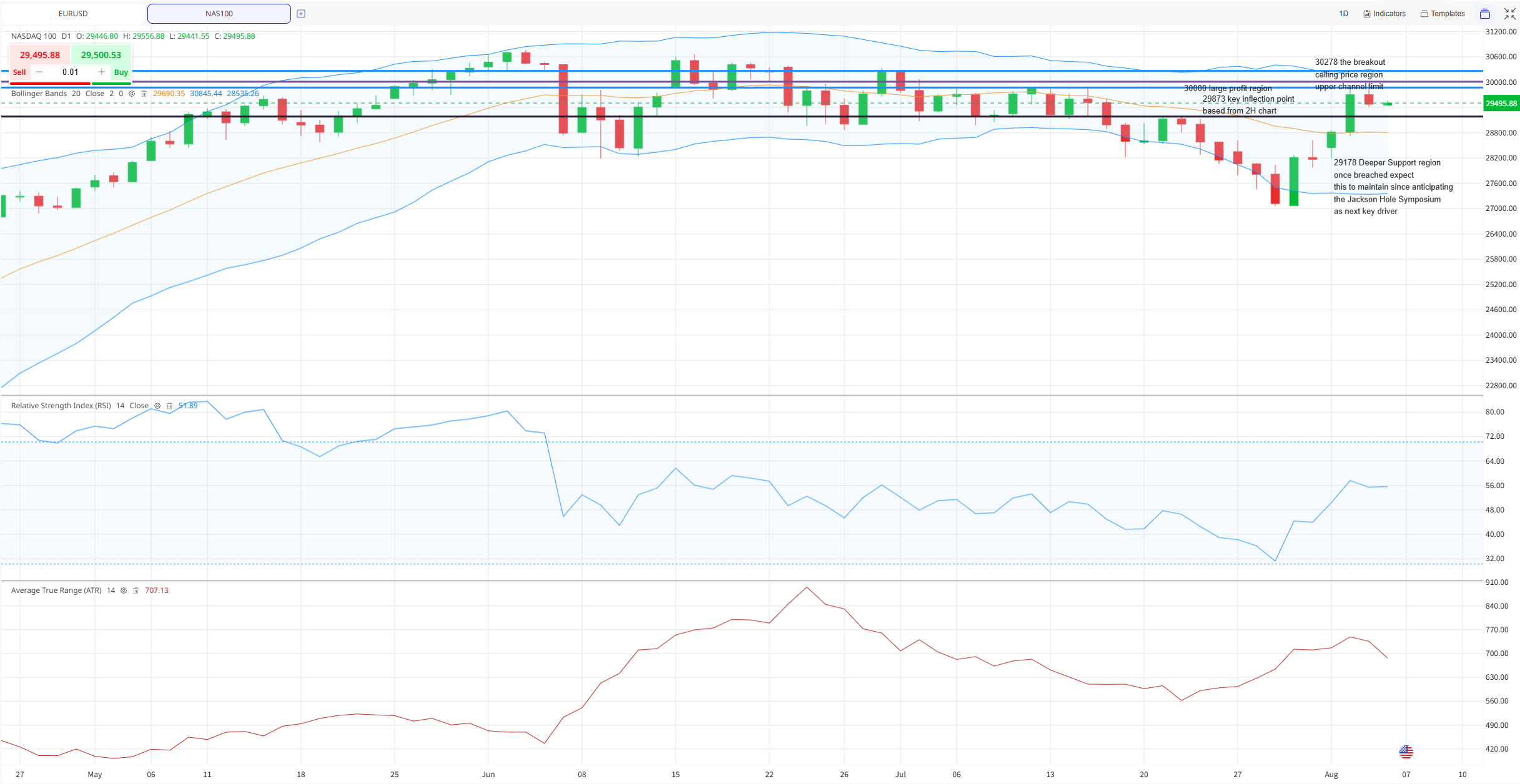The image size is (1520, 784).
Task: Open ATR indicator settings gear
Action: (x=124, y=590)
